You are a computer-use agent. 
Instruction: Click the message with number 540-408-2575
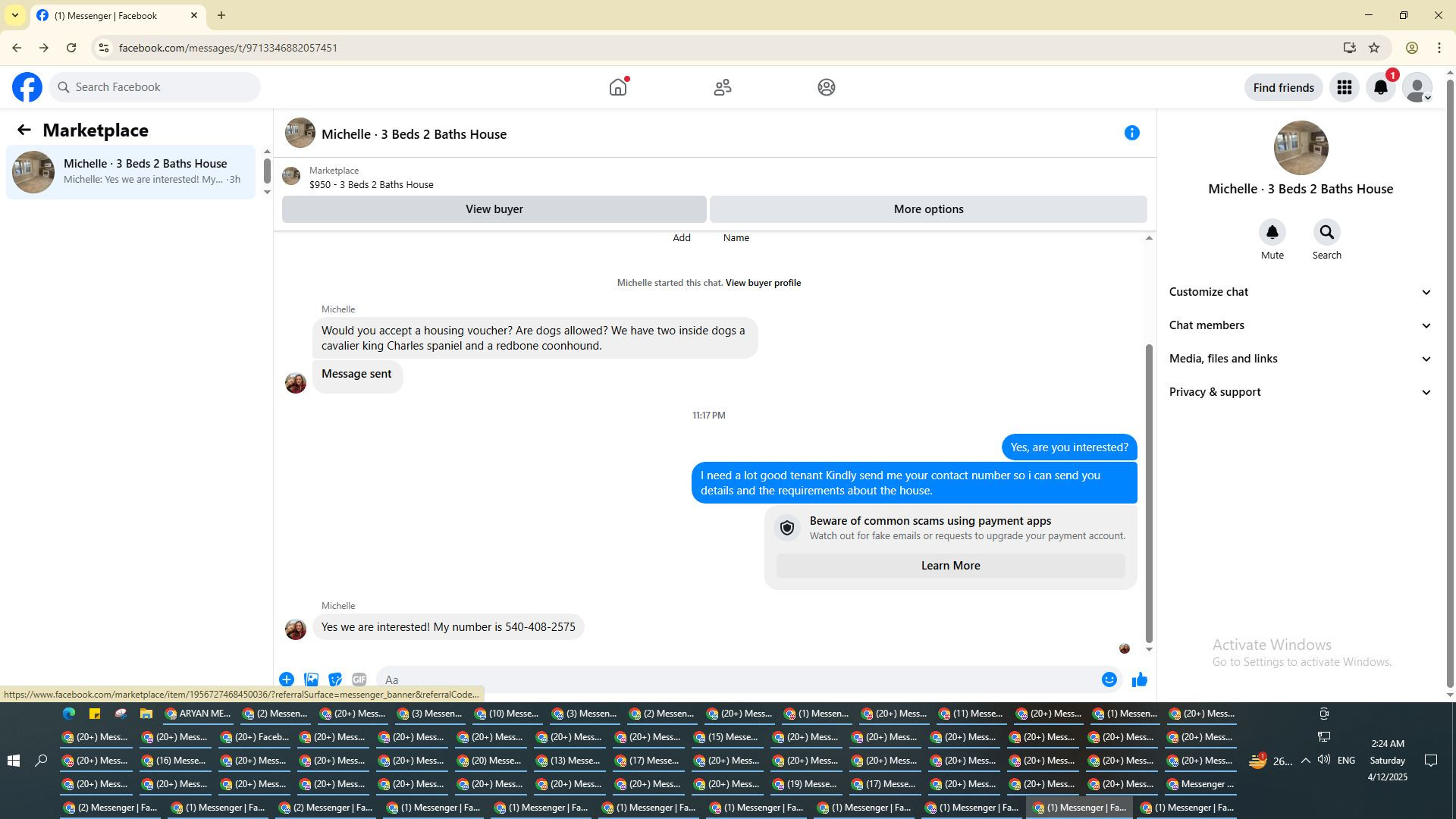coord(448,627)
